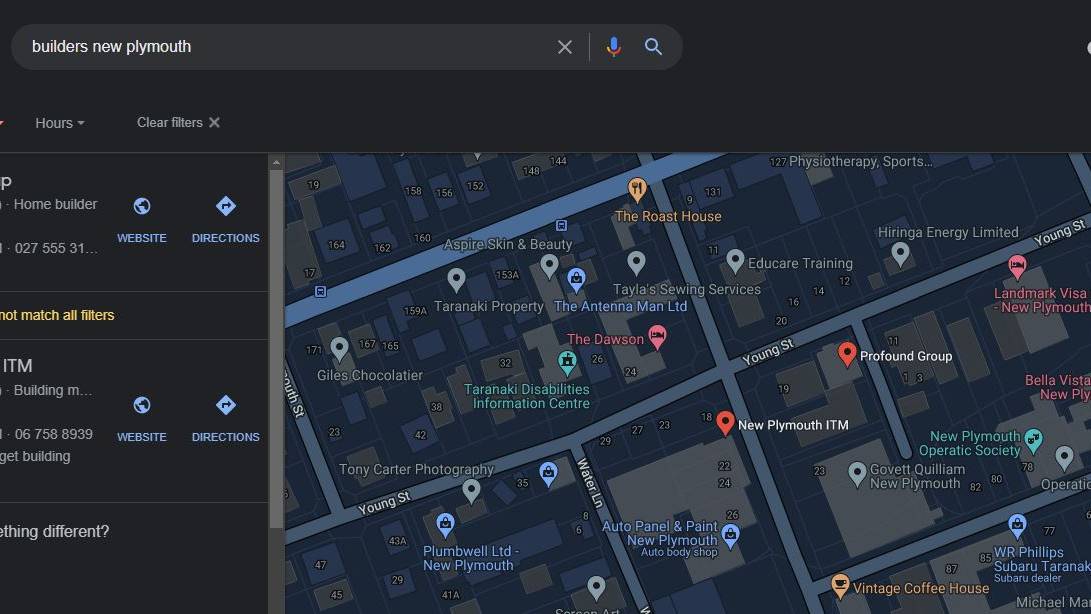
Task: Open Plumbwell Ltd shop pin
Action: (445, 524)
